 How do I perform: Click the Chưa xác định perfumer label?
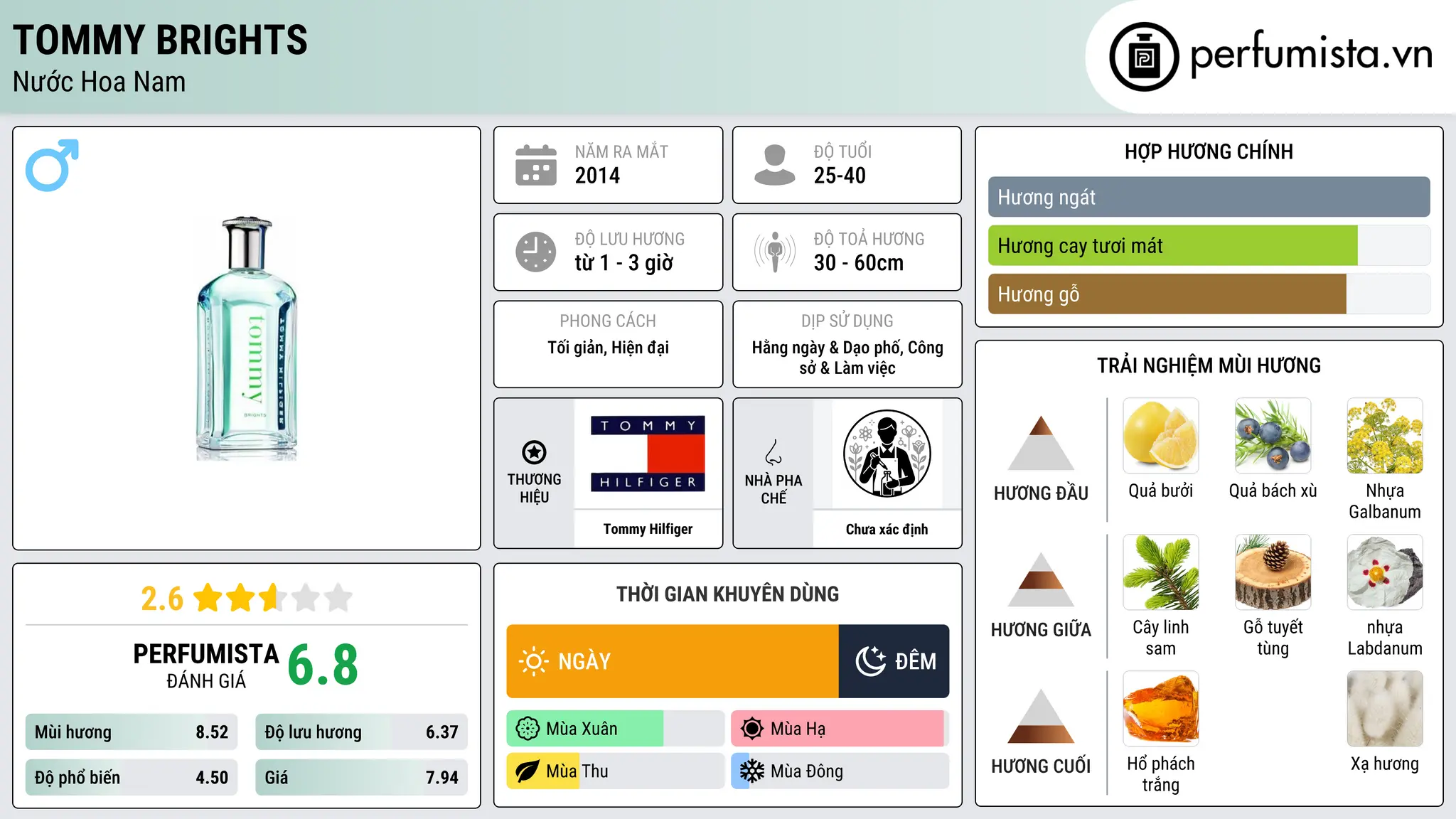pyautogui.click(x=887, y=529)
